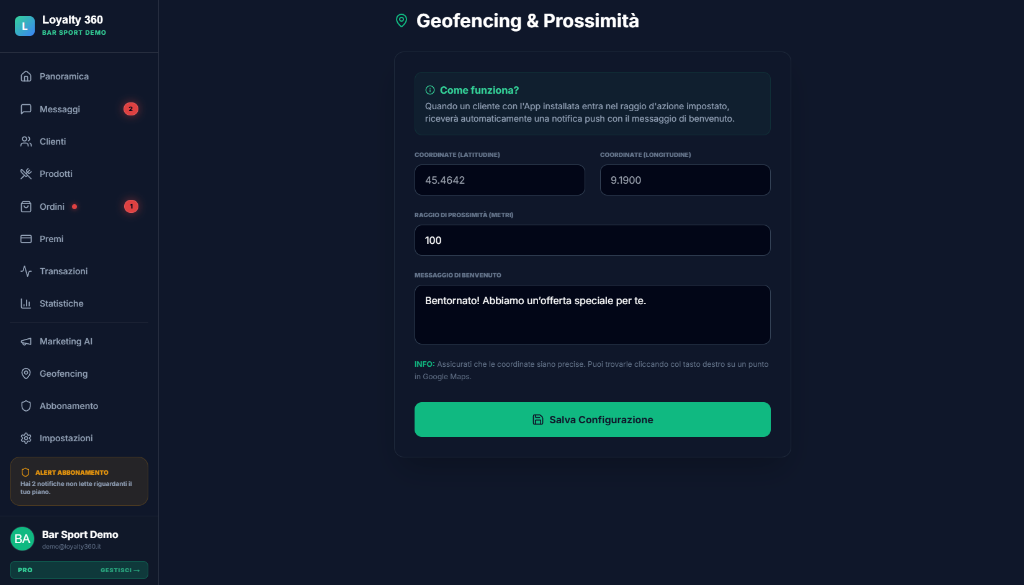Click the Messaggio di Benvenuto text area
The height and width of the screenshot is (585, 1024).
click(x=592, y=314)
